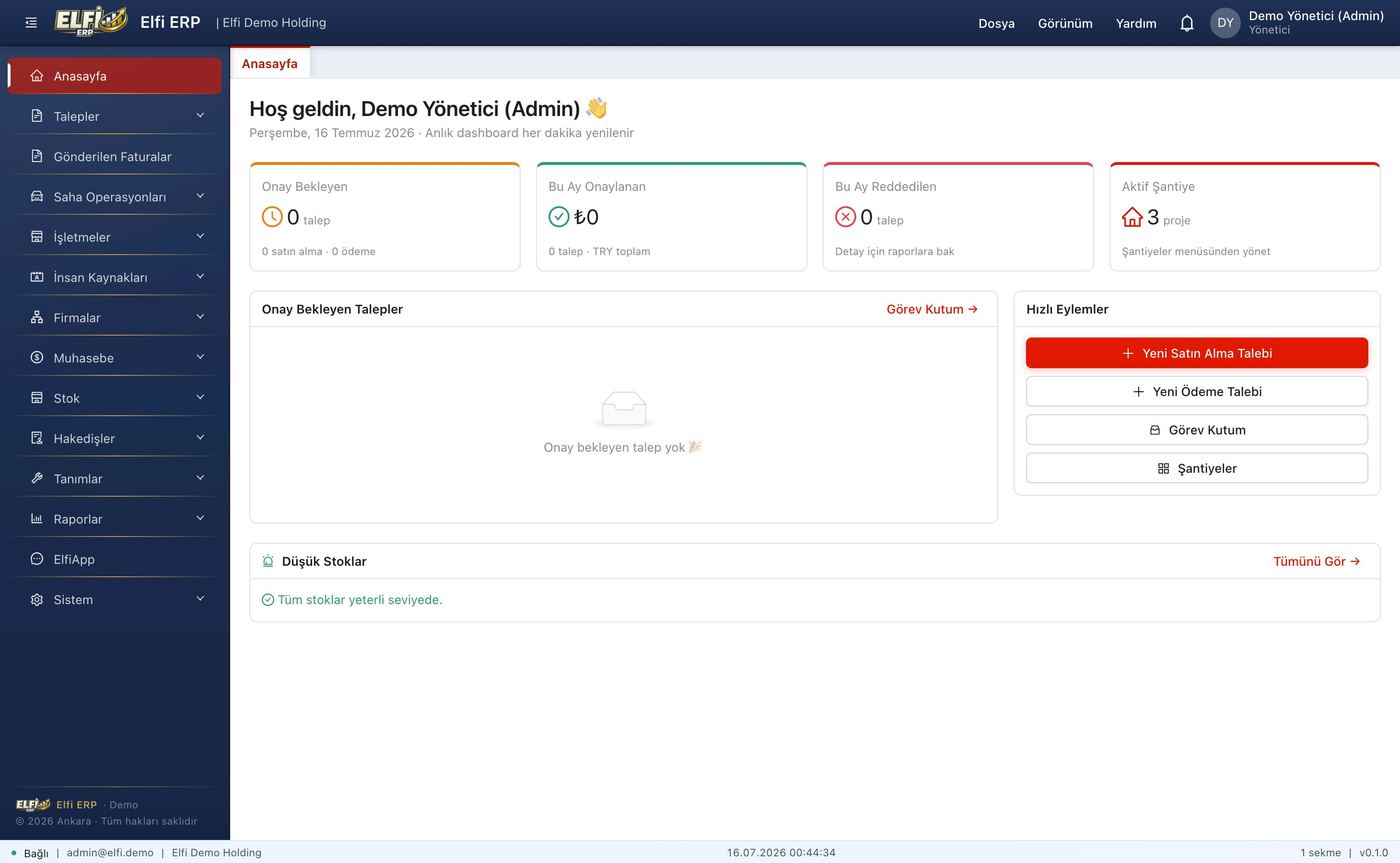Expand Saha Operasyonları chevron

point(200,196)
